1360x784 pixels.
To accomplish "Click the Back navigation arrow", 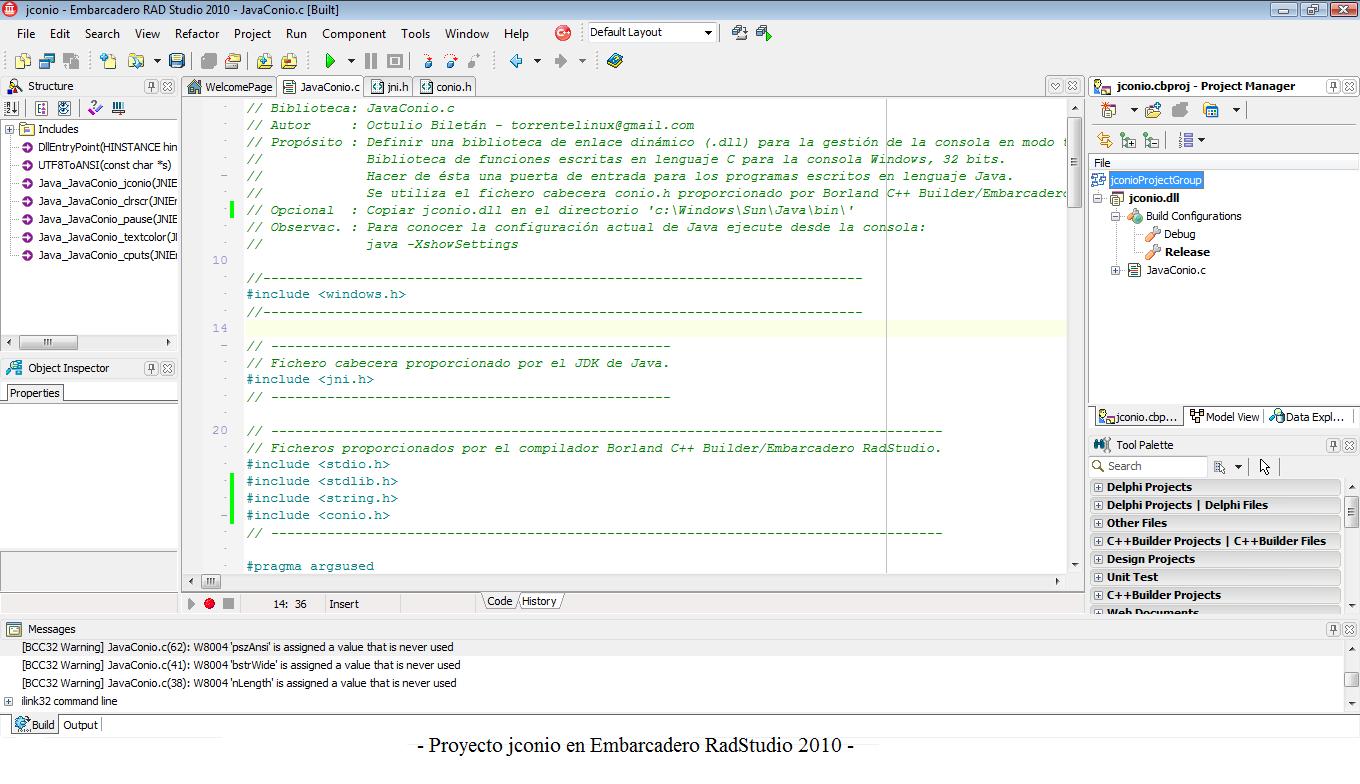I will click(x=516, y=61).
